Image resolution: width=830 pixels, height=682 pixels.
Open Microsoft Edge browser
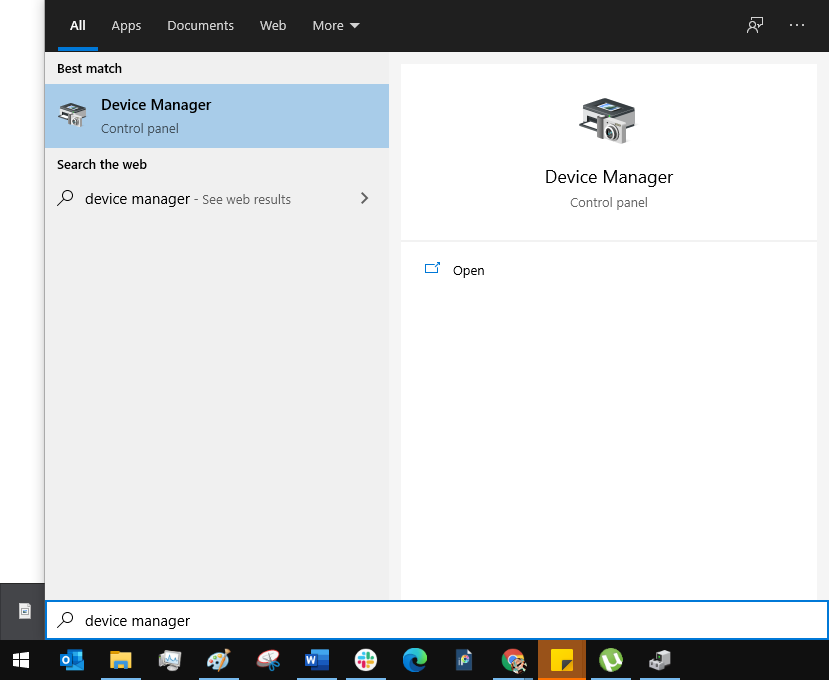[x=414, y=660]
